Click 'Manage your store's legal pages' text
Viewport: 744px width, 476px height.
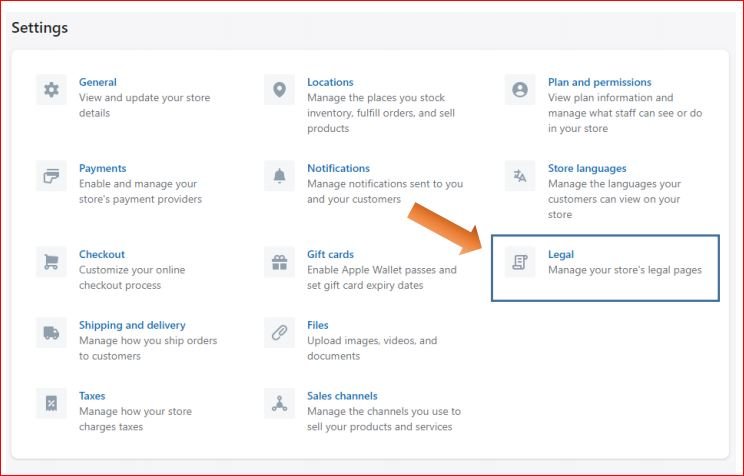point(625,270)
